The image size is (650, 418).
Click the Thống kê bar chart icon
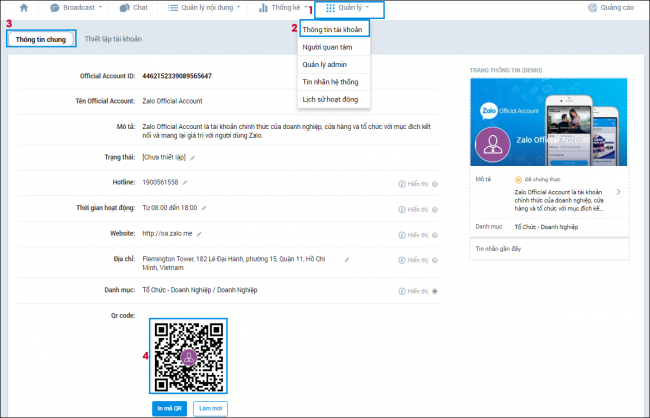[263, 8]
